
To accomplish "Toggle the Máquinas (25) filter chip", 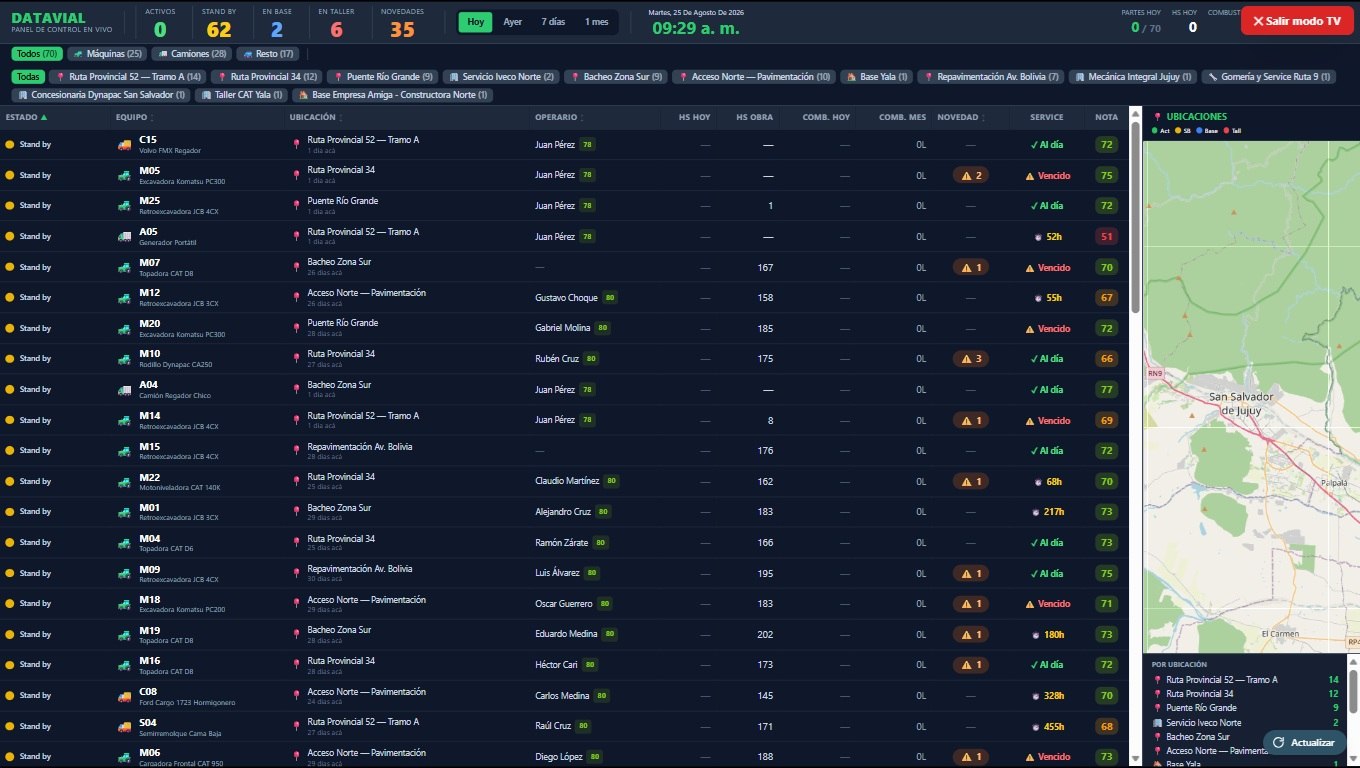I will coord(106,54).
